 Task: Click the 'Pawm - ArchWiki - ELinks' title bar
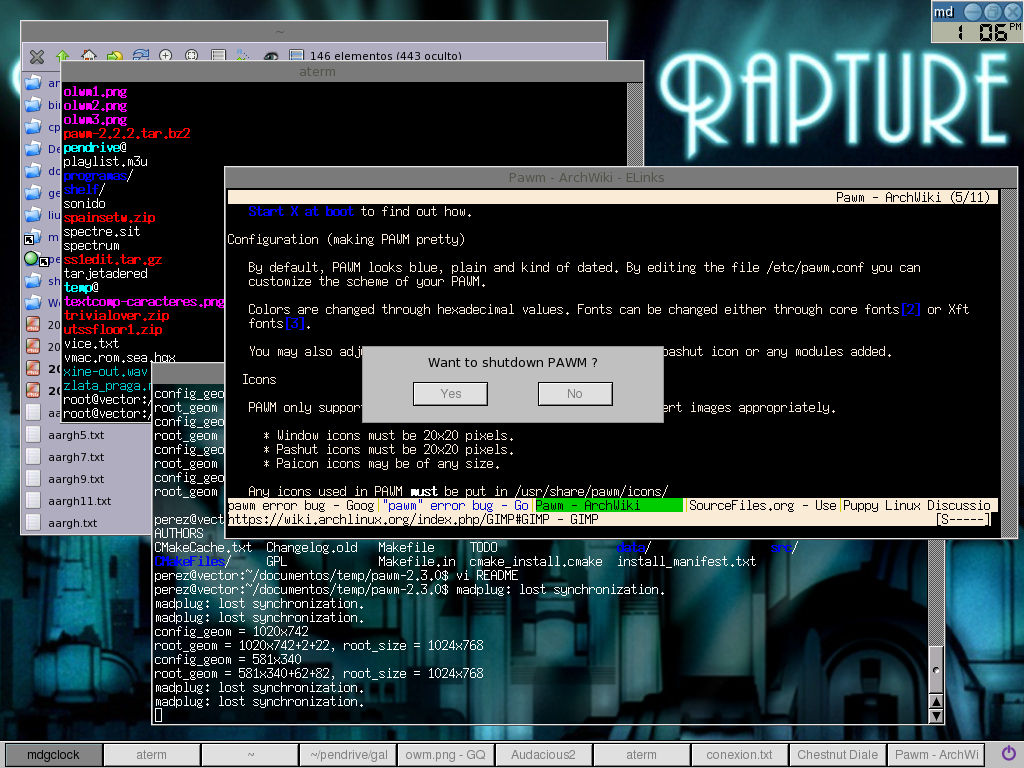point(620,177)
